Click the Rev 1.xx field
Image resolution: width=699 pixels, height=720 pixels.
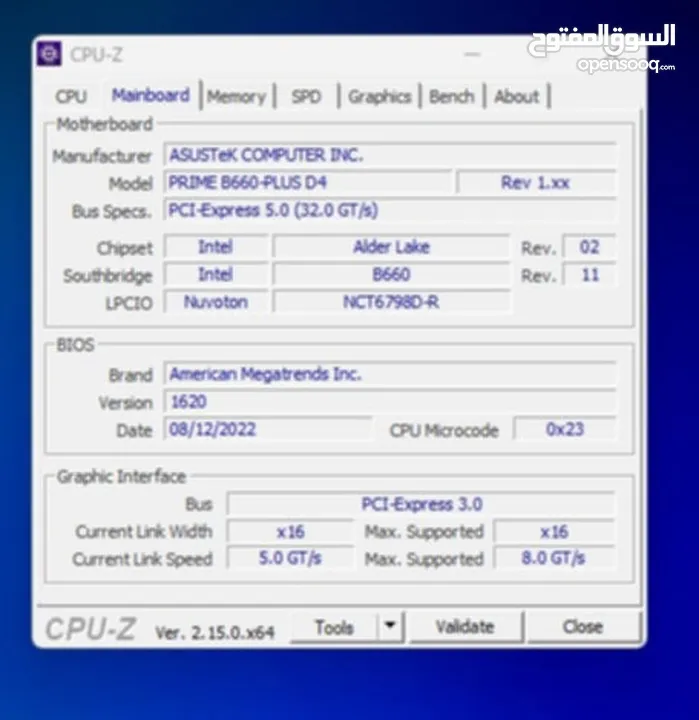536,183
